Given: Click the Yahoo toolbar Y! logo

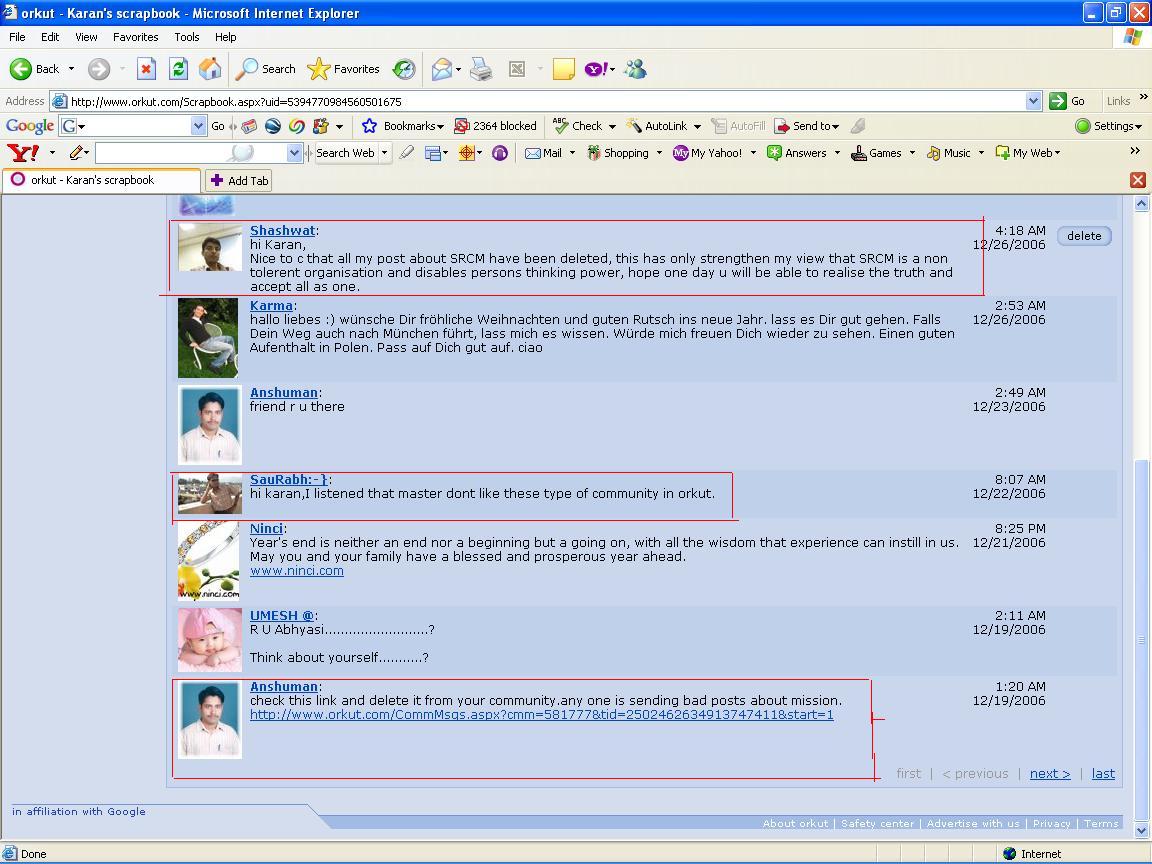Looking at the screenshot, I should [x=23, y=153].
